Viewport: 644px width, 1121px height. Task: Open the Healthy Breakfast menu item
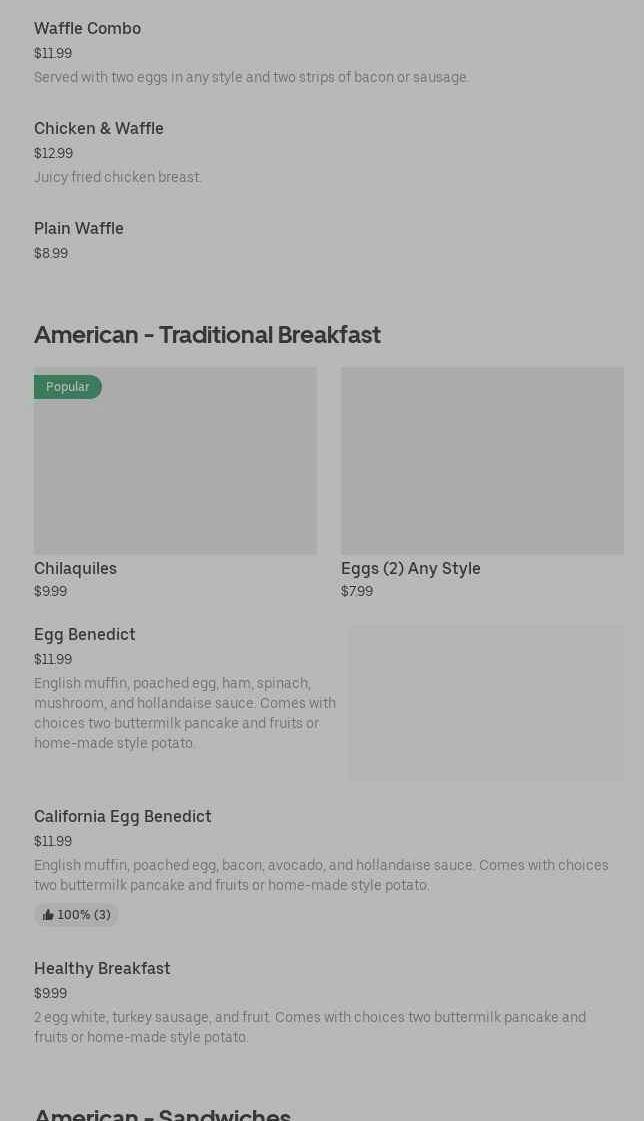[x=102, y=969]
